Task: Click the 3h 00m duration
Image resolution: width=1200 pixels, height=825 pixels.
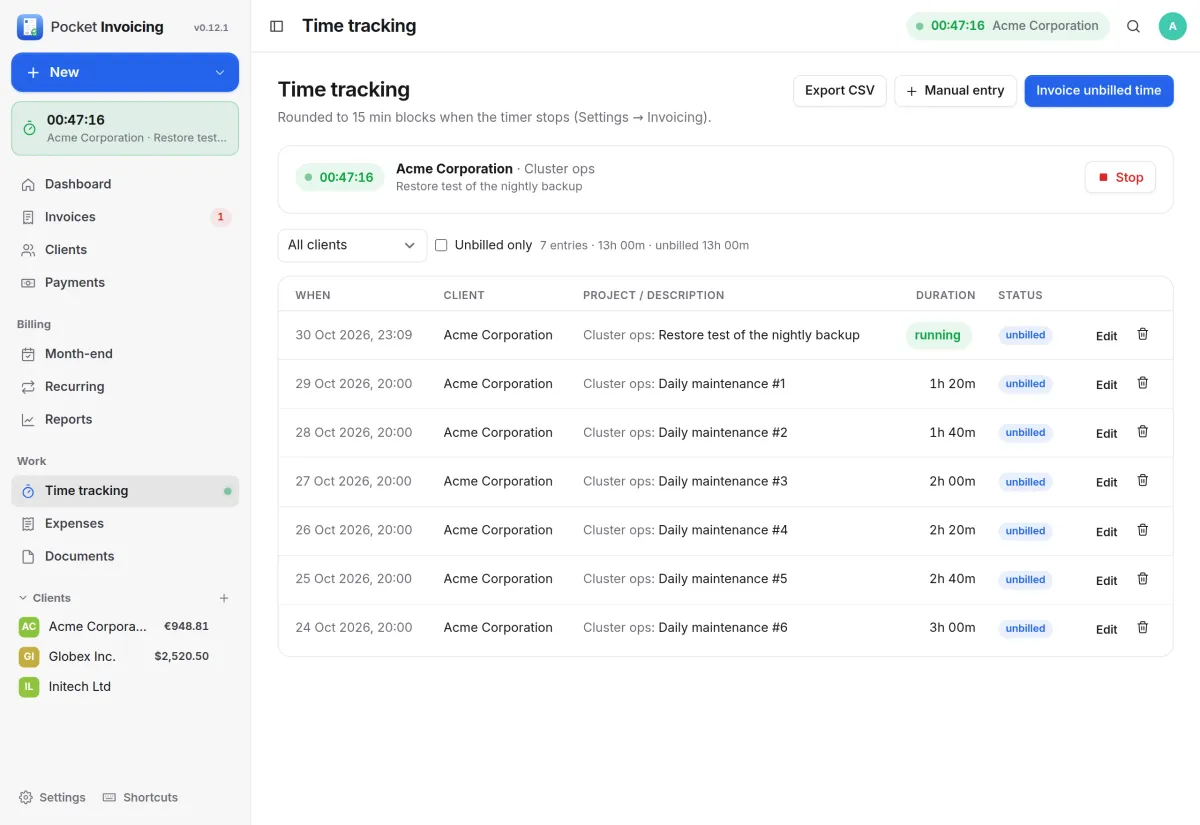Action: [952, 628]
